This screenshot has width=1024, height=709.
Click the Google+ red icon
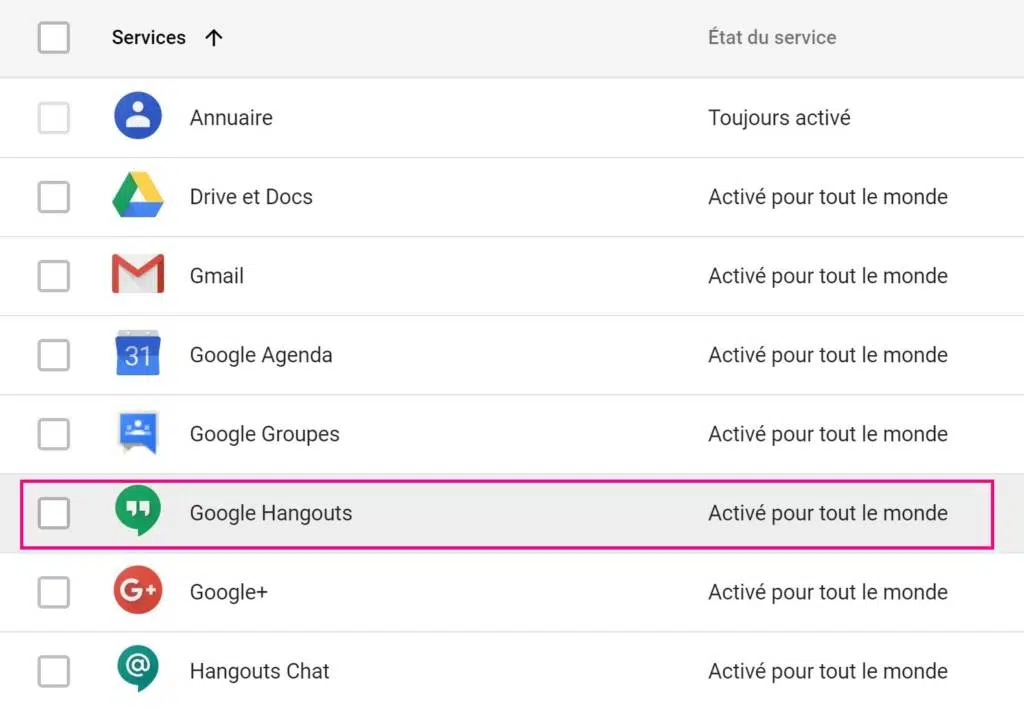(138, 590)
